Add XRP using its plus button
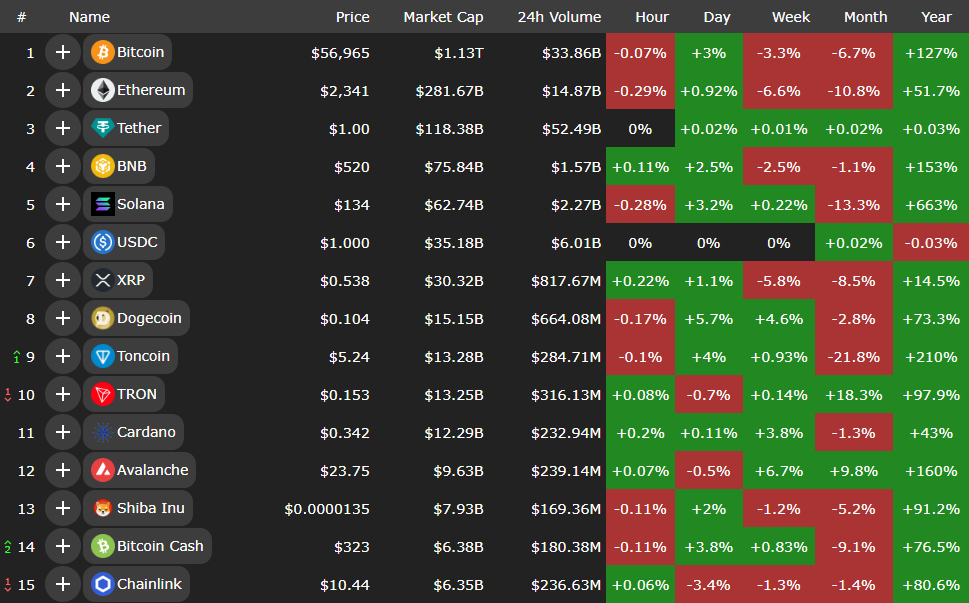The width and height of the screenshot is (969, 603). tap(62, 280)
